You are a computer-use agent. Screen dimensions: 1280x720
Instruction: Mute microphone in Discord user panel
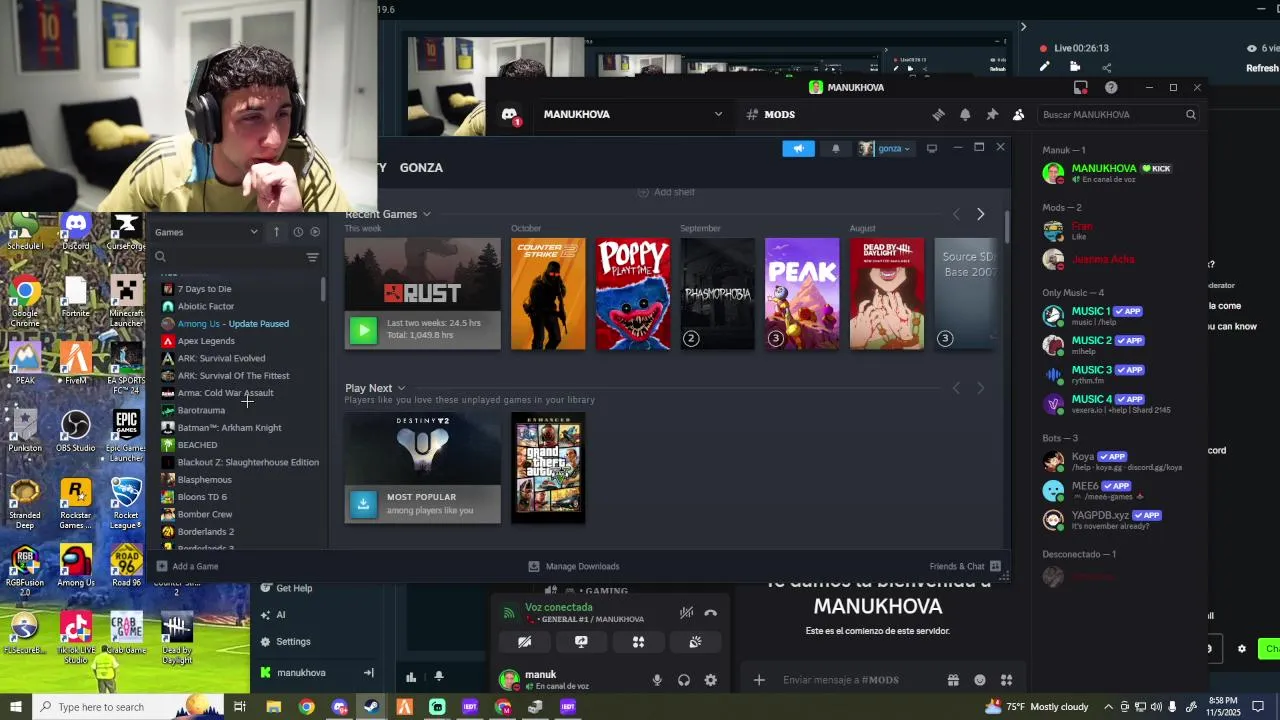(x=657, y=680)
